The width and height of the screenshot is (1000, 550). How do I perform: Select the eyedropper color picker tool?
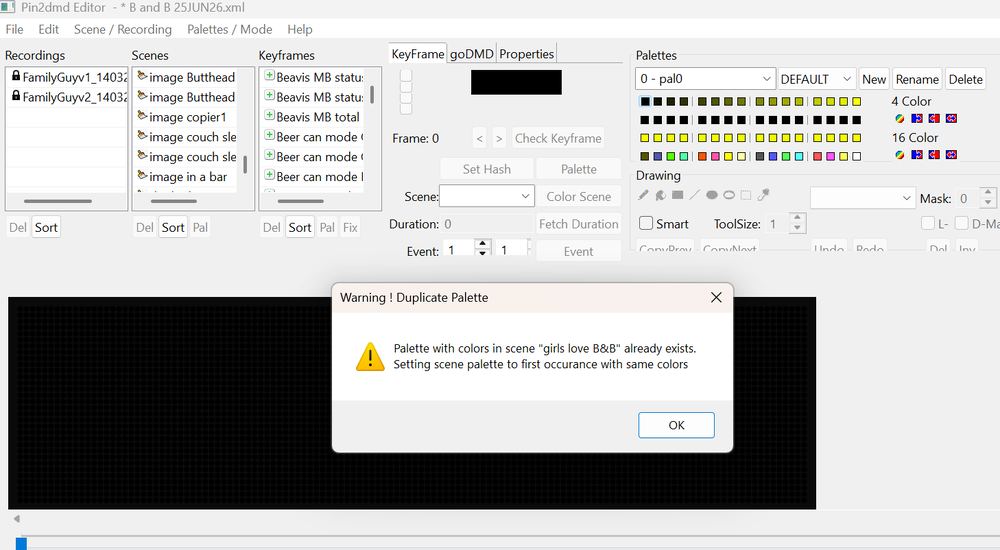763,195
